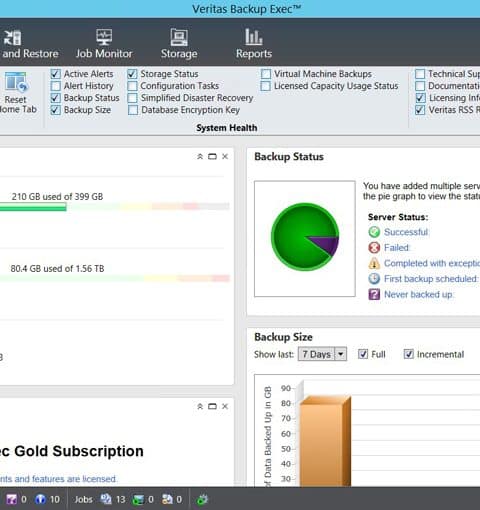The image size is (480, 510).
Task: Click the blue information alerts icon
Action: tap(40, 499)
